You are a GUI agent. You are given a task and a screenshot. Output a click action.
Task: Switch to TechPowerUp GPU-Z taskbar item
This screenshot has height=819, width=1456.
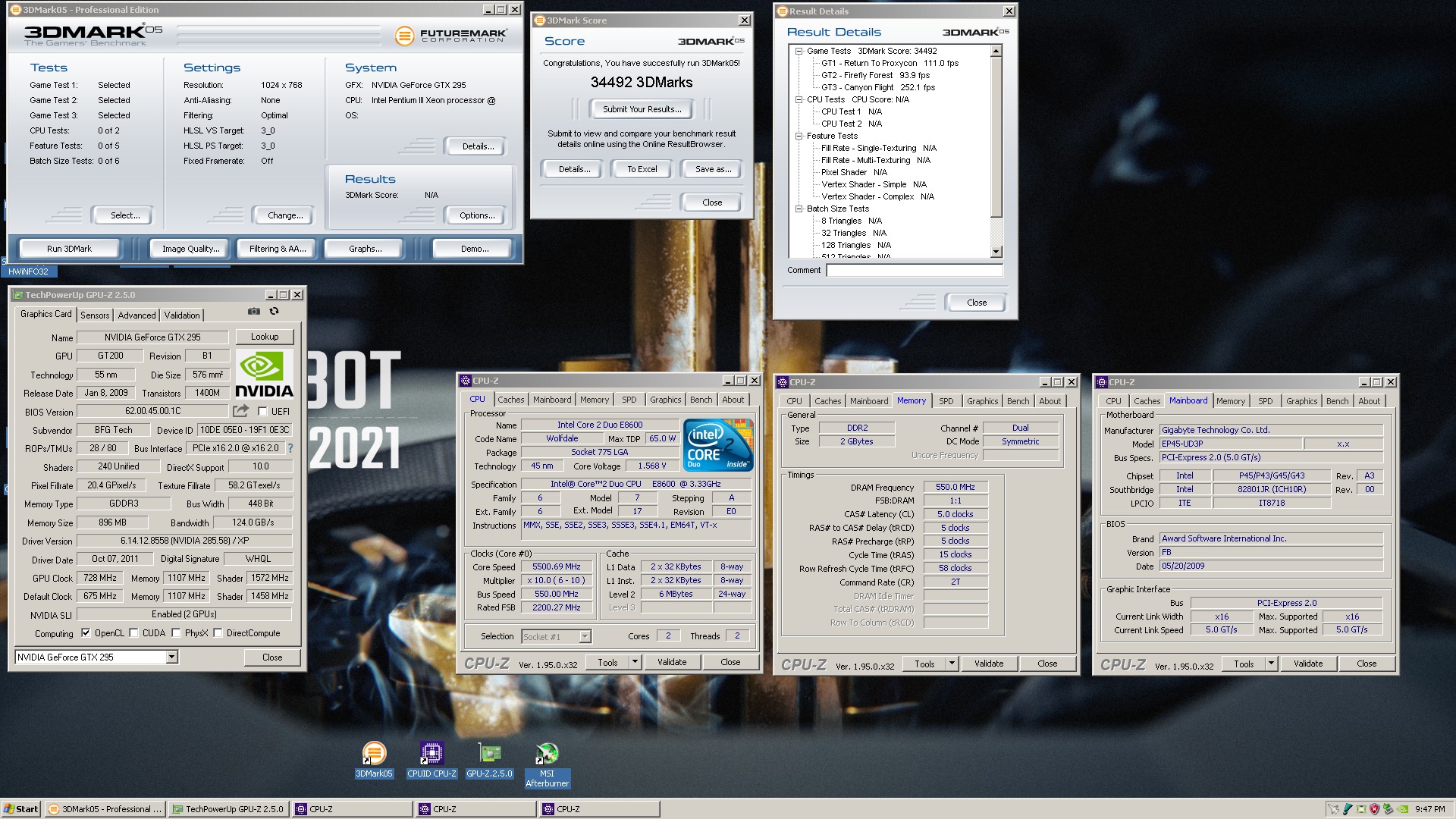(x=228, y=809)
